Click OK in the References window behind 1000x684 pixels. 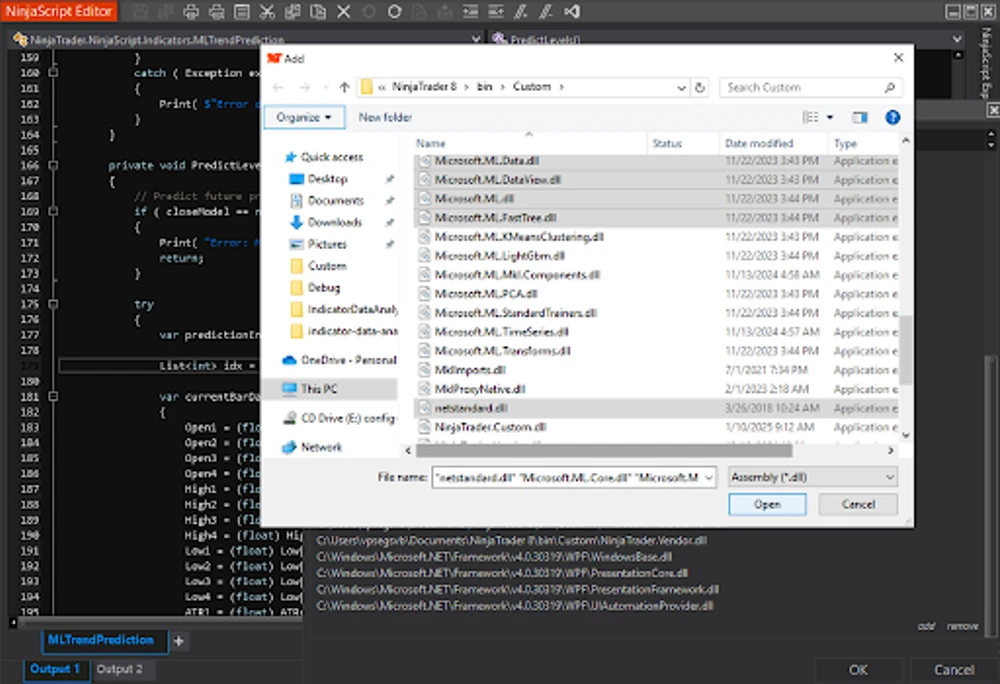pyautogui.click(x=858, y=670)
